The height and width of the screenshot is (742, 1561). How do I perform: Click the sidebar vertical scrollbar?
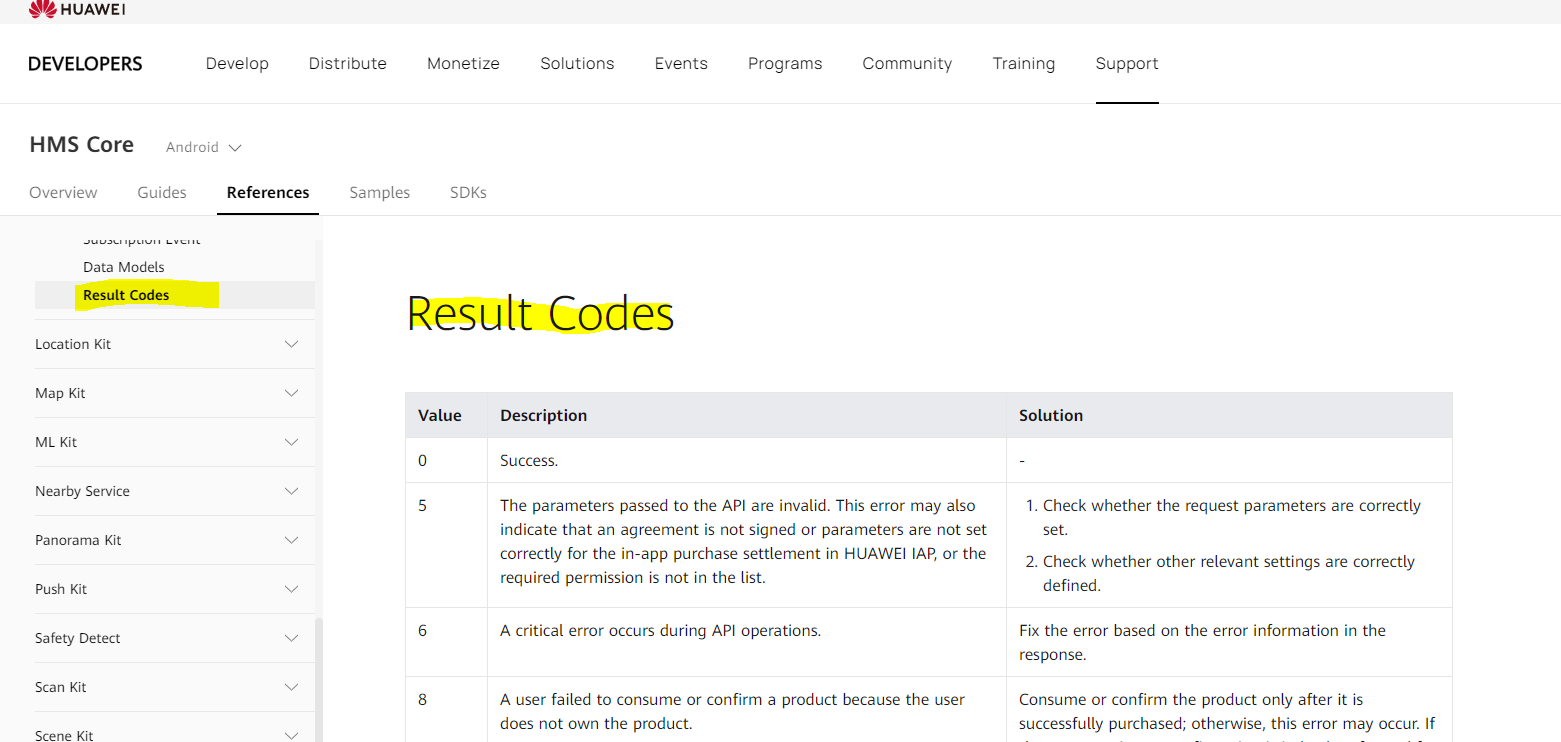[320, 680]
